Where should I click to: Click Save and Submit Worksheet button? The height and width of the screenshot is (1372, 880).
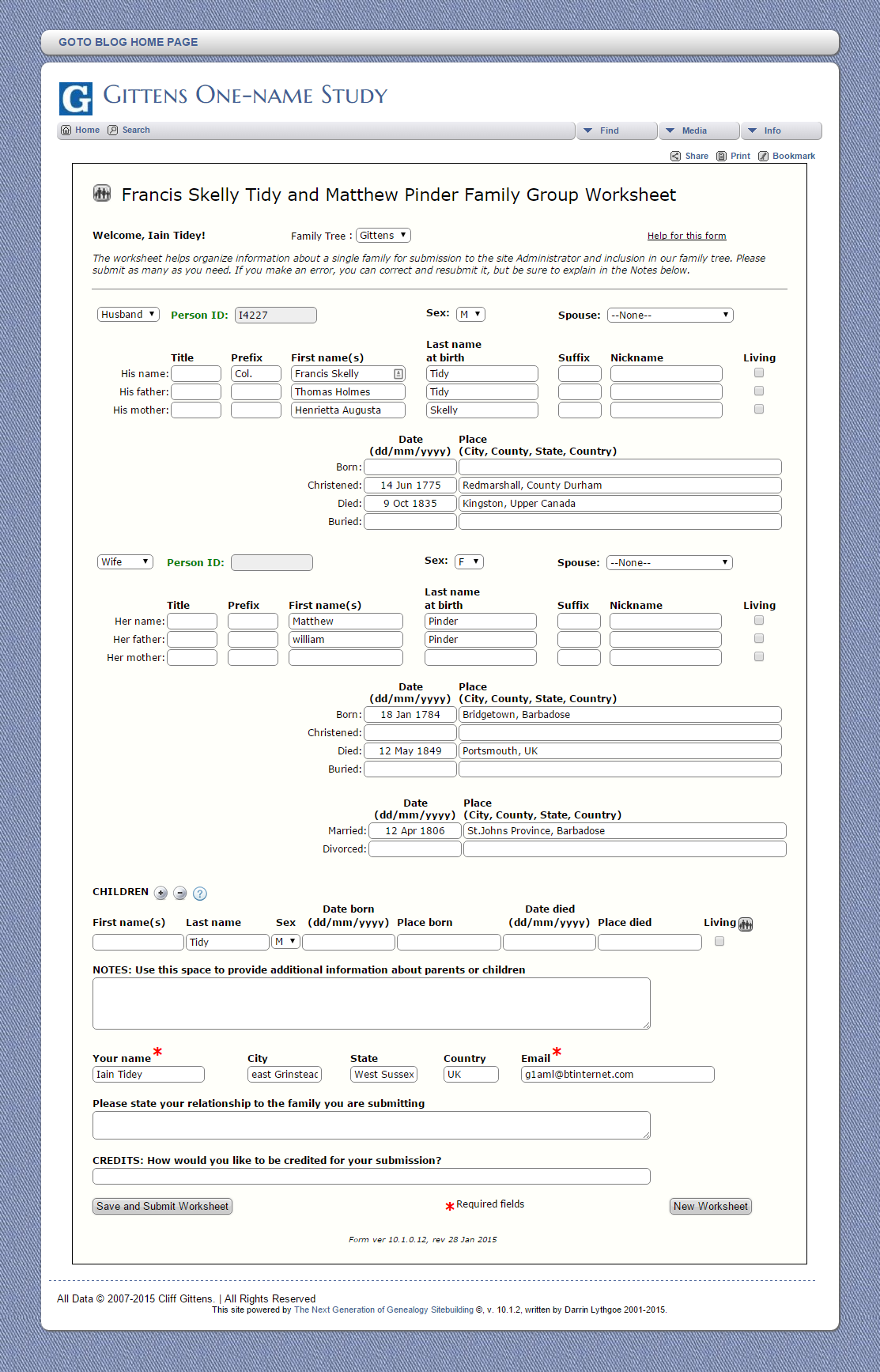point(162,1206)
